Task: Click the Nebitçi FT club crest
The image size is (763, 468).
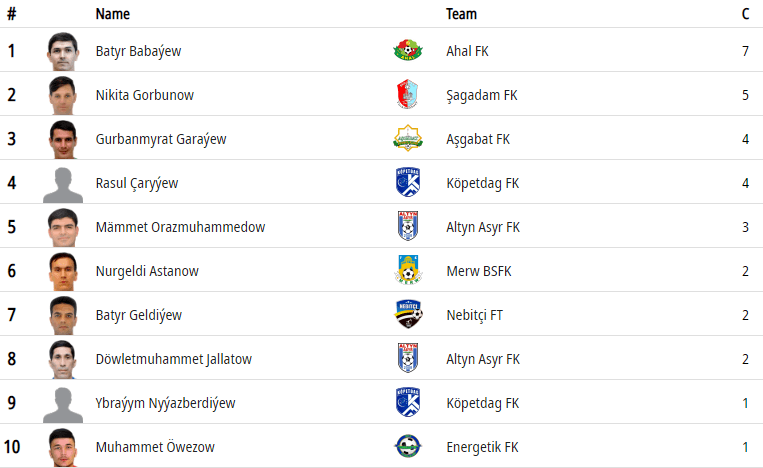Action: [408, 315]
